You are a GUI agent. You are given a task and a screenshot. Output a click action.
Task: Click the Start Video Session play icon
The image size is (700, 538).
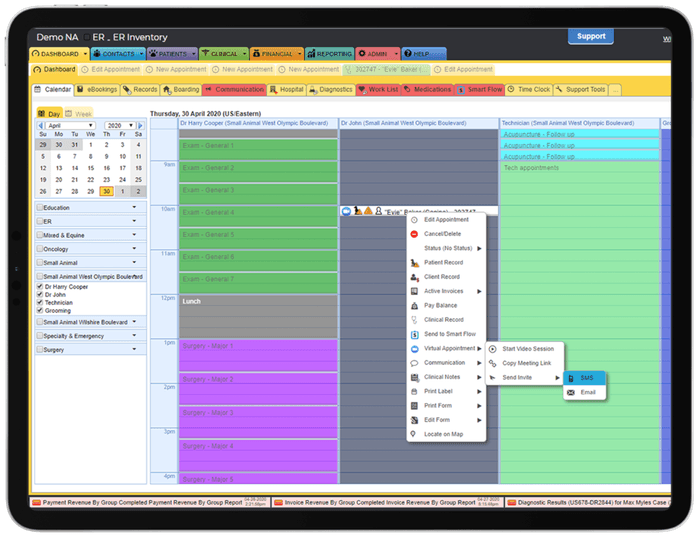(492, 348)
